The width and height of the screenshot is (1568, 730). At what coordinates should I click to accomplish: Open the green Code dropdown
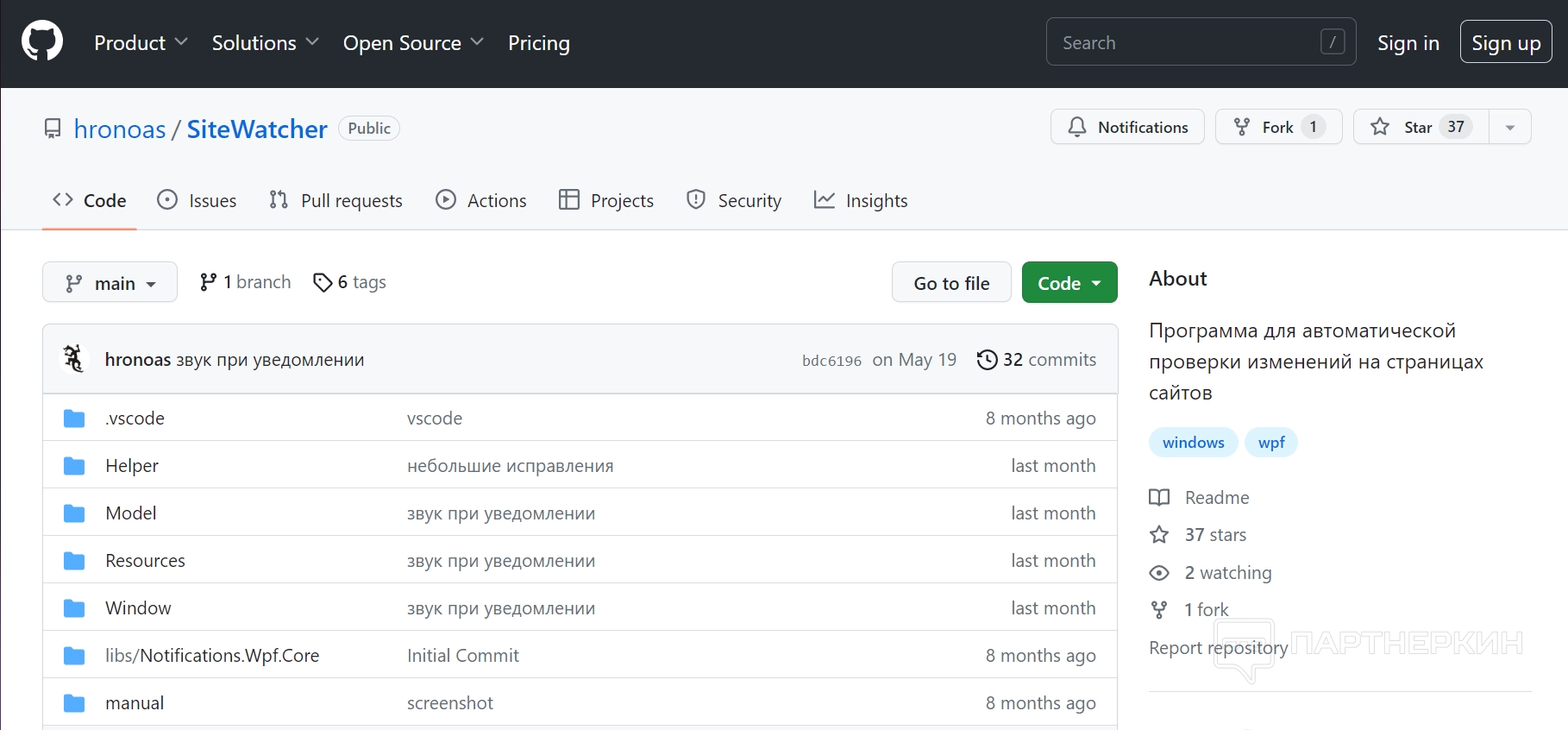pyautogui.click(x=1069, y=283)
